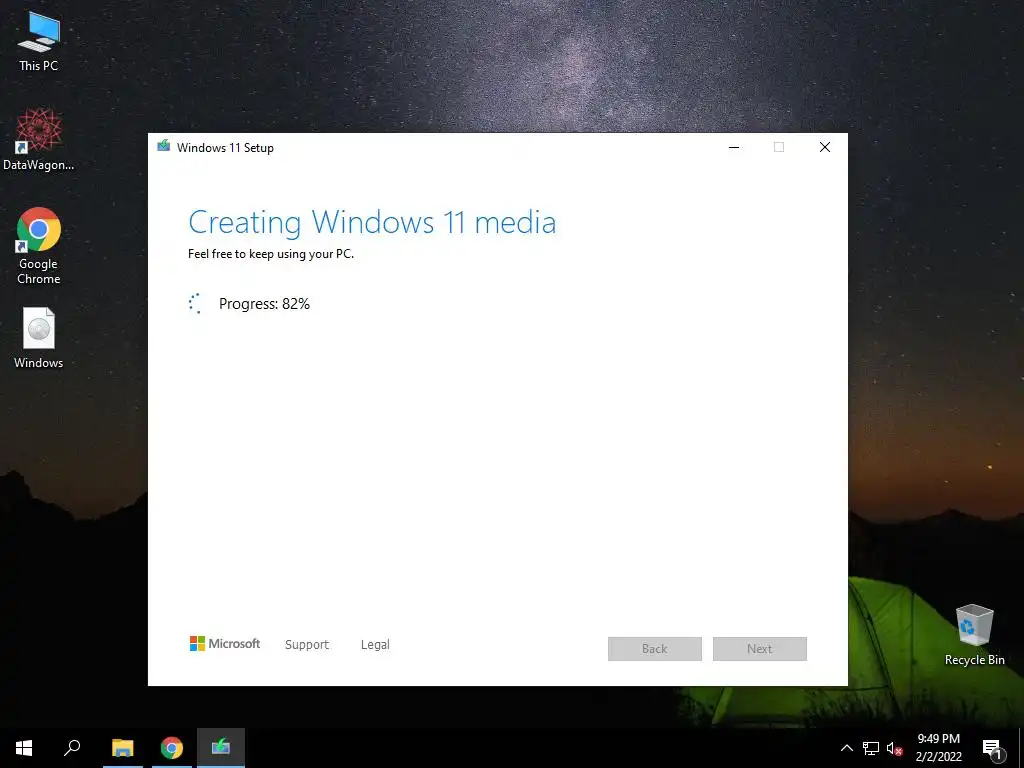Open taskbar search magnifier
The image size is (1024, 768).
point(72,748)
